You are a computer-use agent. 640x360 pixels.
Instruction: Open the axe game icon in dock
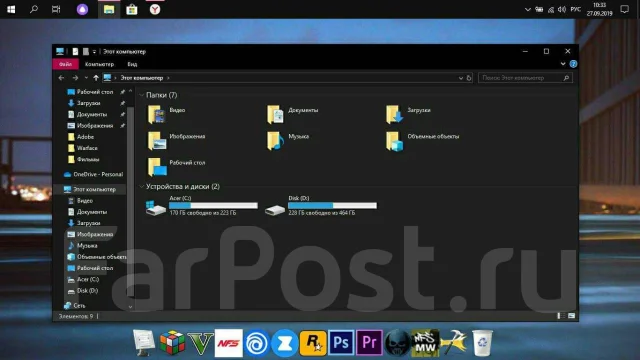(453, 342)
